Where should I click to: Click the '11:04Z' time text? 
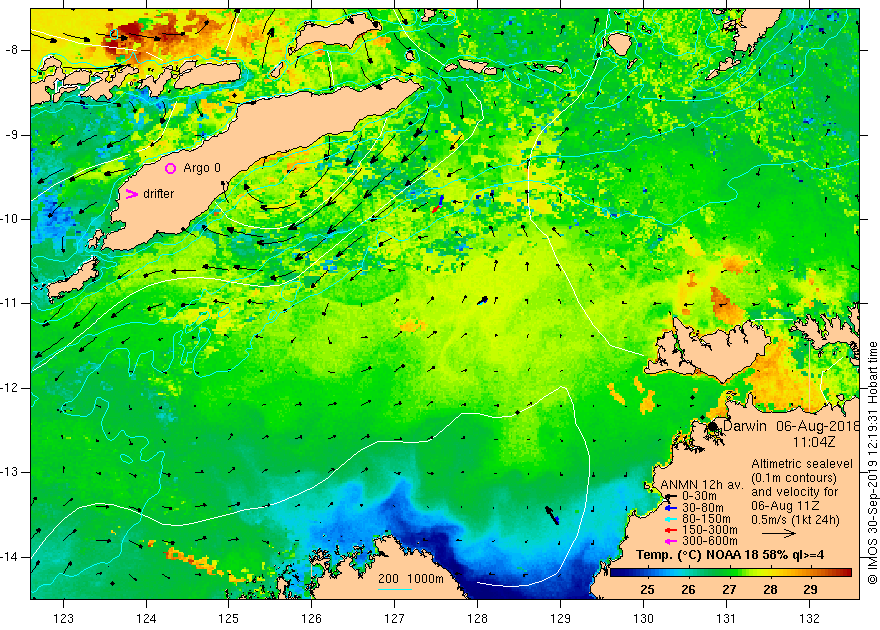[x=814, y=442]
